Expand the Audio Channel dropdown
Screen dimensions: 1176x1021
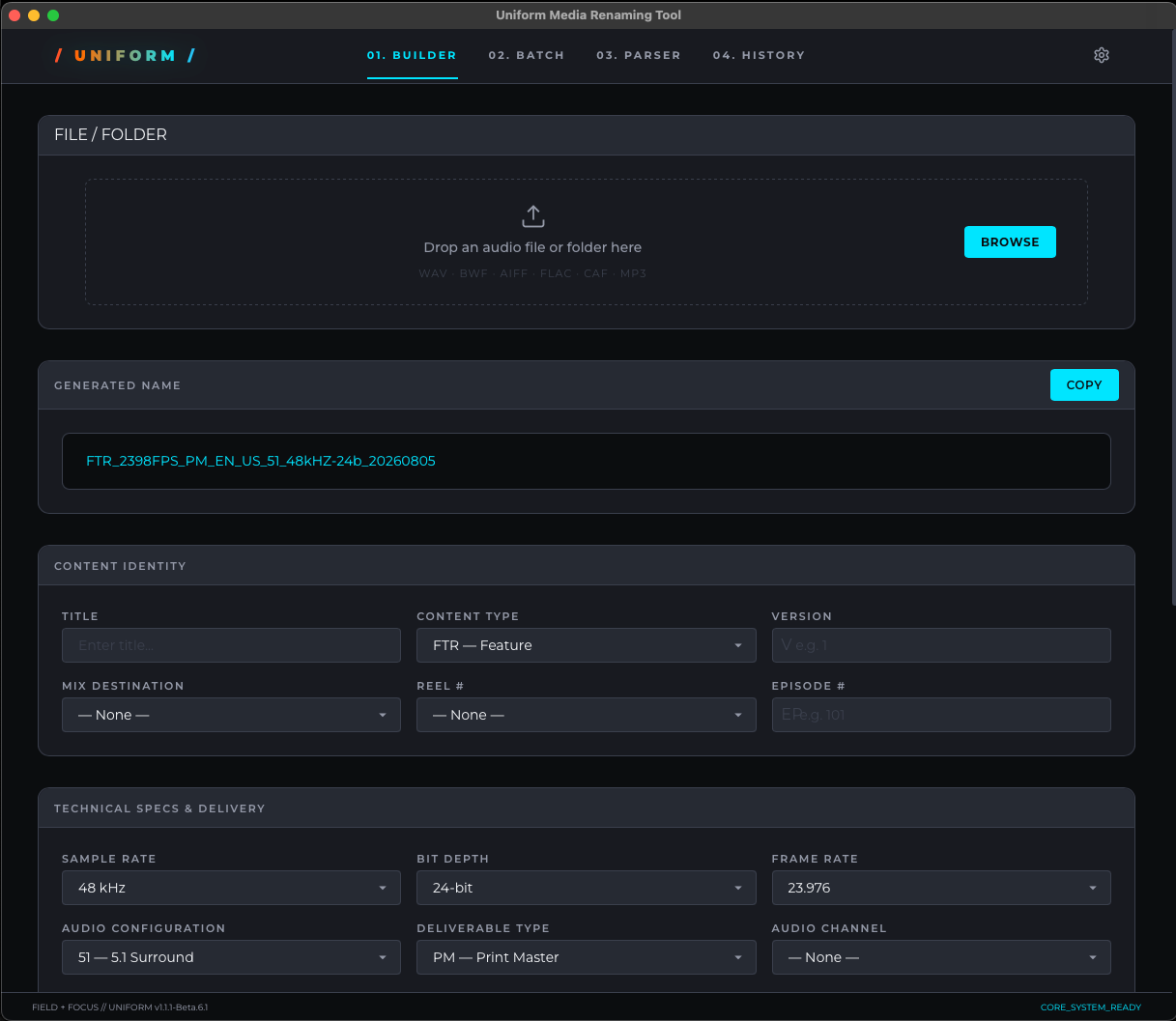[941, 957]
